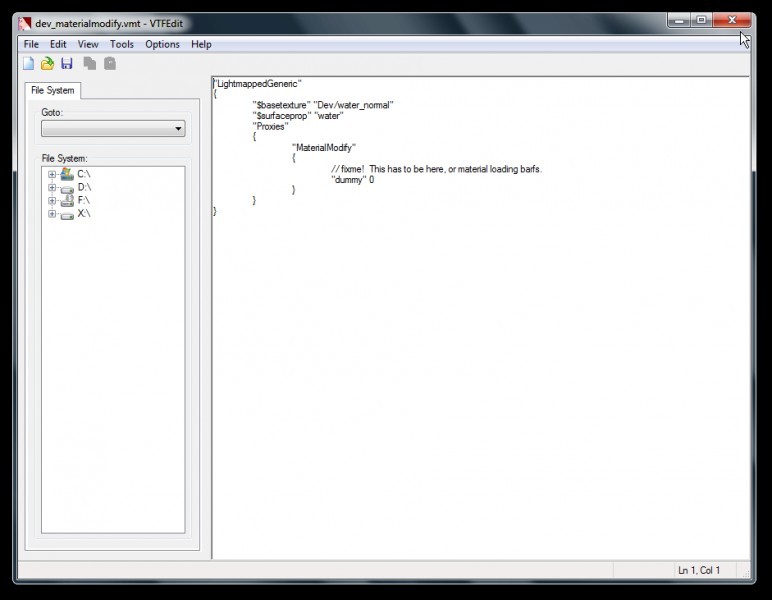772x600 pixels.
Task: Click the New file toolbar icon
Action: click(29, 63)
